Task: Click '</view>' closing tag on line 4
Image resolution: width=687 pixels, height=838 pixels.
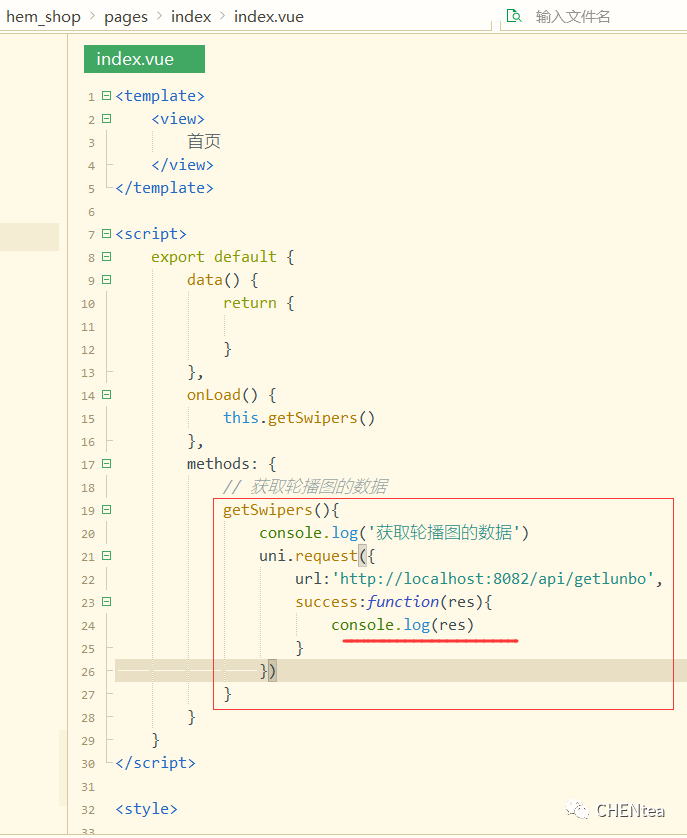Action: click(182, 165)
